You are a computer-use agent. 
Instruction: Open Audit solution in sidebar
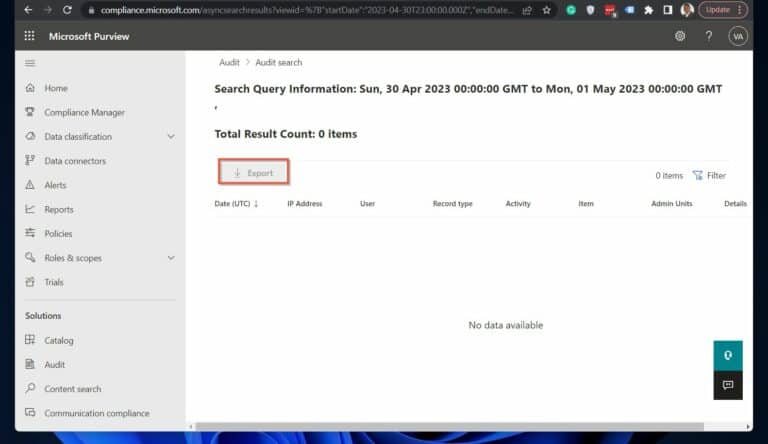pyautogui.click(x=54, y=365)
